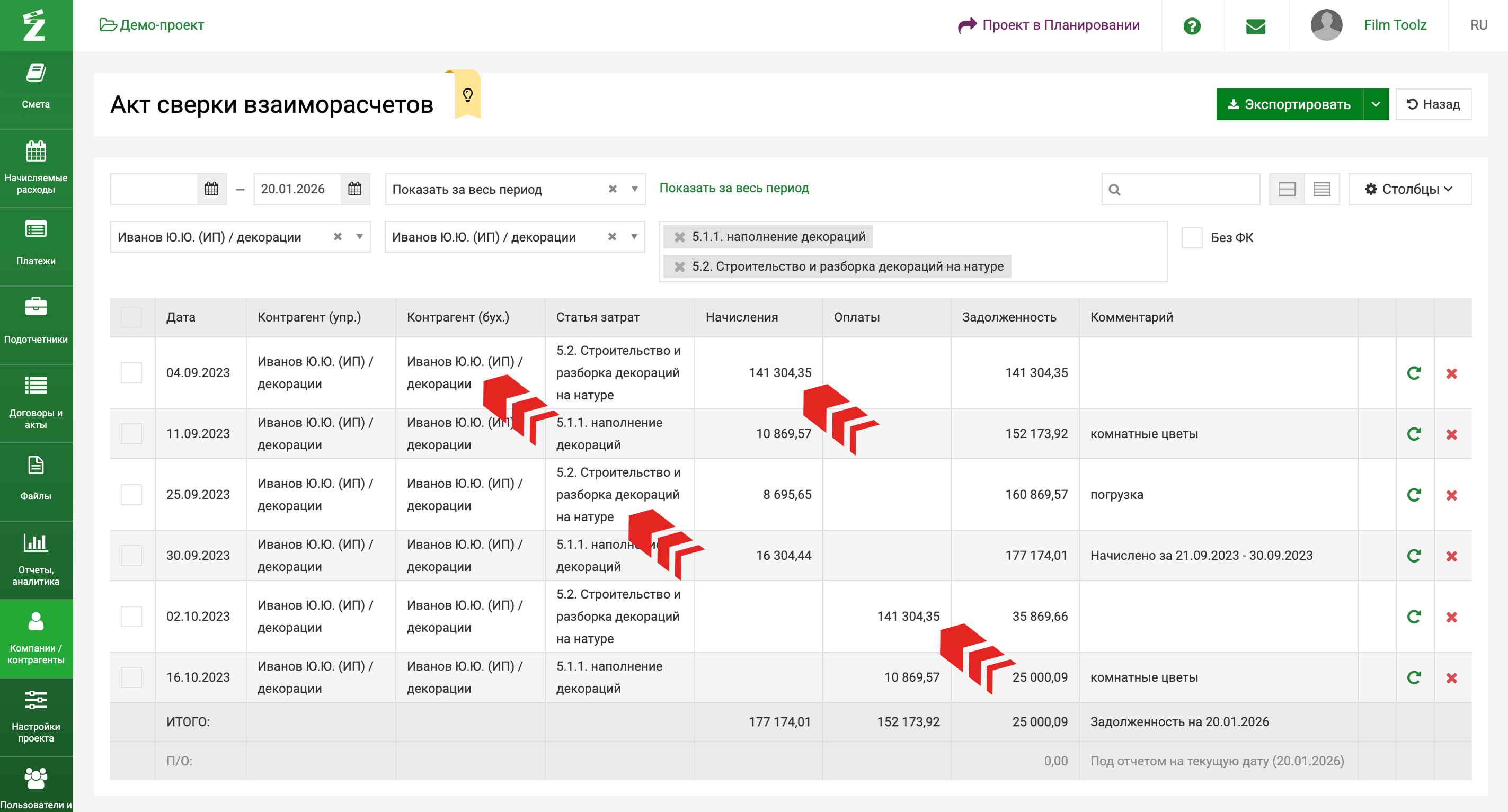Open the Экспортировать split-button arrow
This screenshot has height=812, width=1508.
point(1375,105)
